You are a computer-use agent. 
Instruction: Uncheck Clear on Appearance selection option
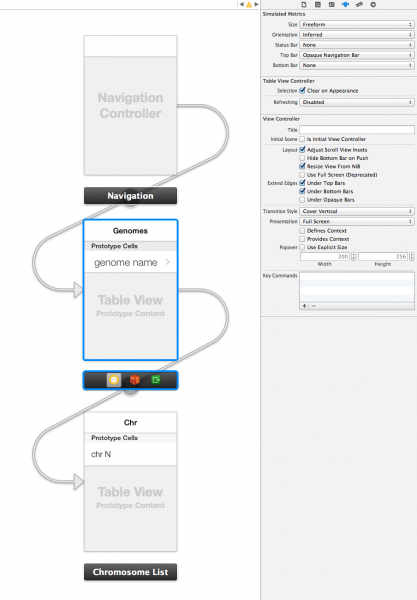pyautogui.click(x=302, y=91)
